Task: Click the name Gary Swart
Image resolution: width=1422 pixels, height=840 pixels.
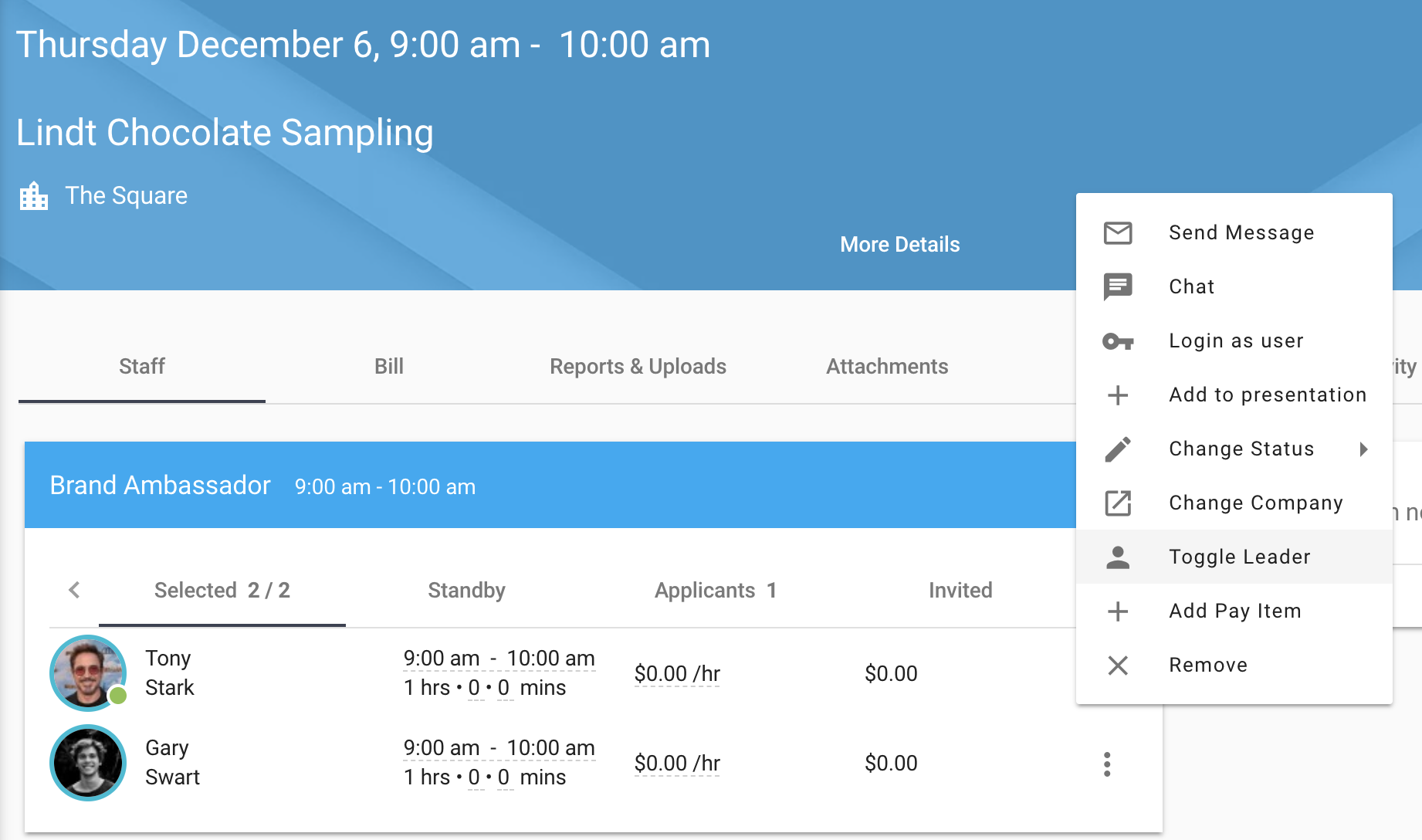Action: [x=173, y=763]
